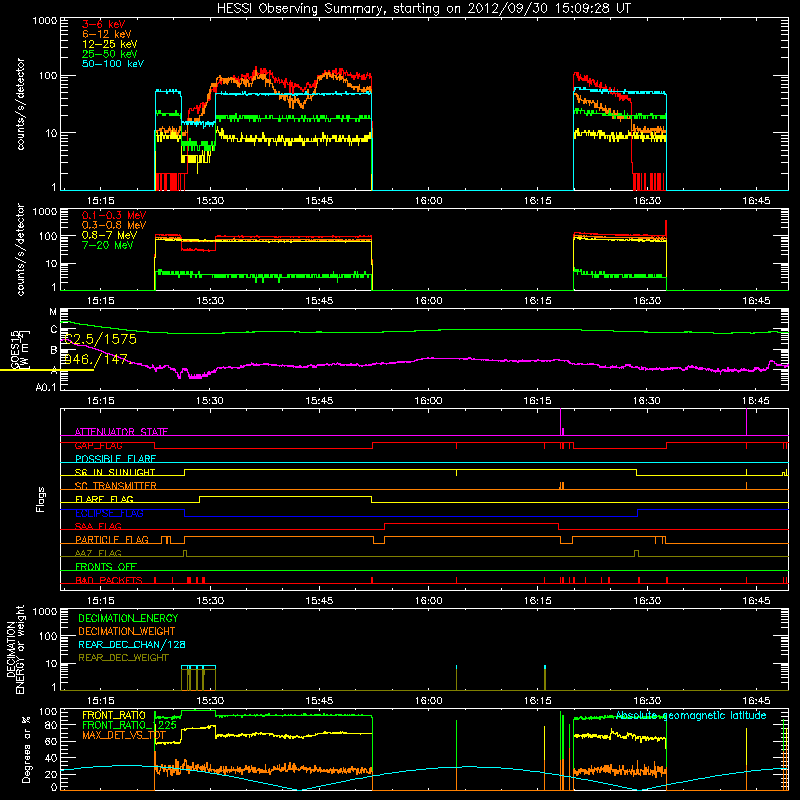Image resolution: width=800 pixels, height=800 pixels.
Task: Click the 15:45 time label under Flags panel
Action: (x=319, y=601)
